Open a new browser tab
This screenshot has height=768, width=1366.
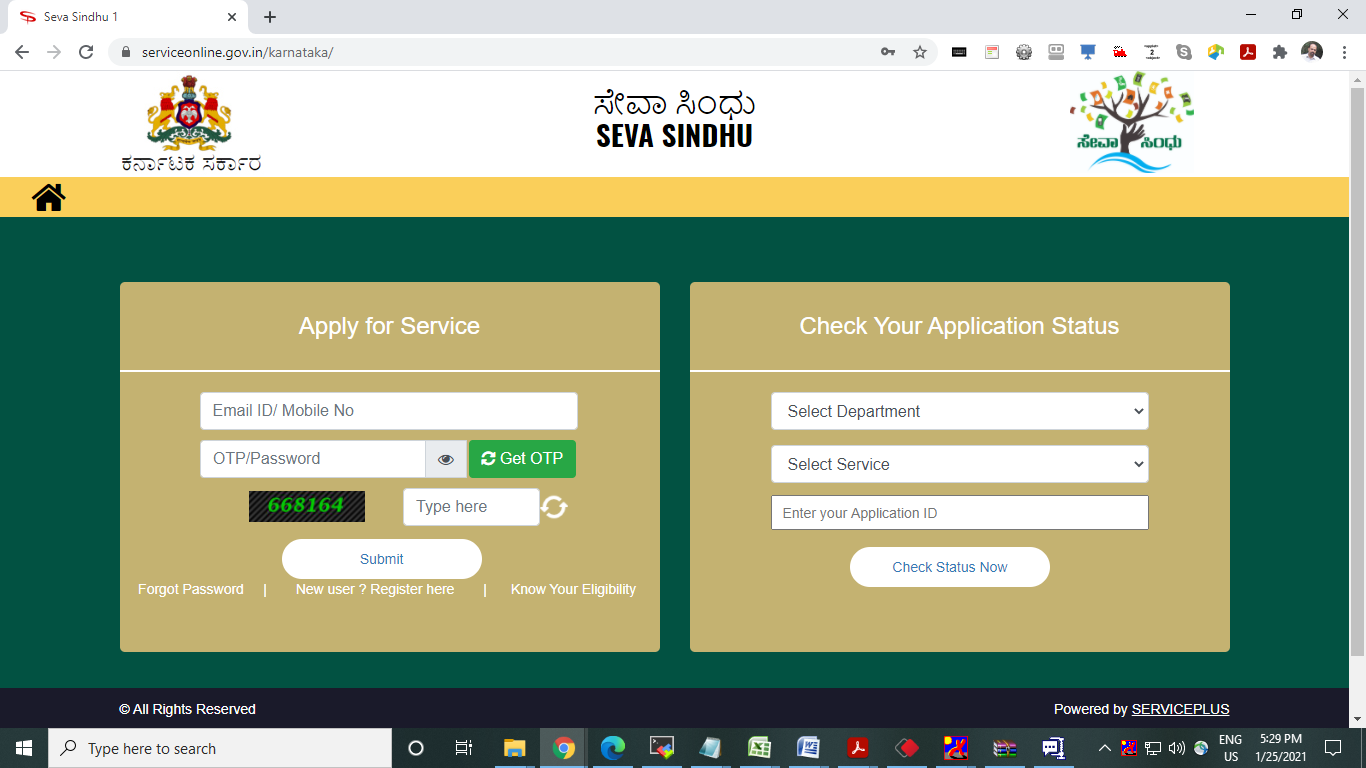coord(270,17)
